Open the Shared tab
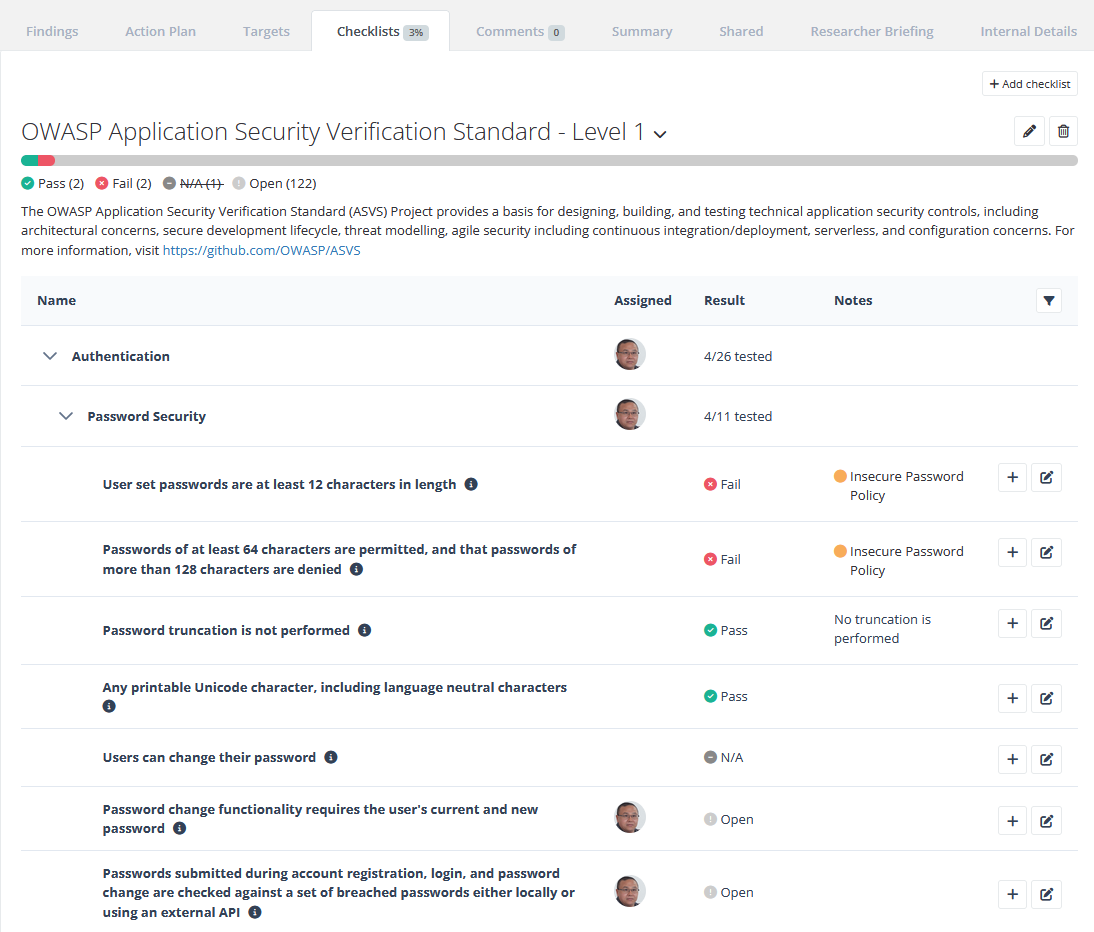The image size is (1094, 932). 741,31
